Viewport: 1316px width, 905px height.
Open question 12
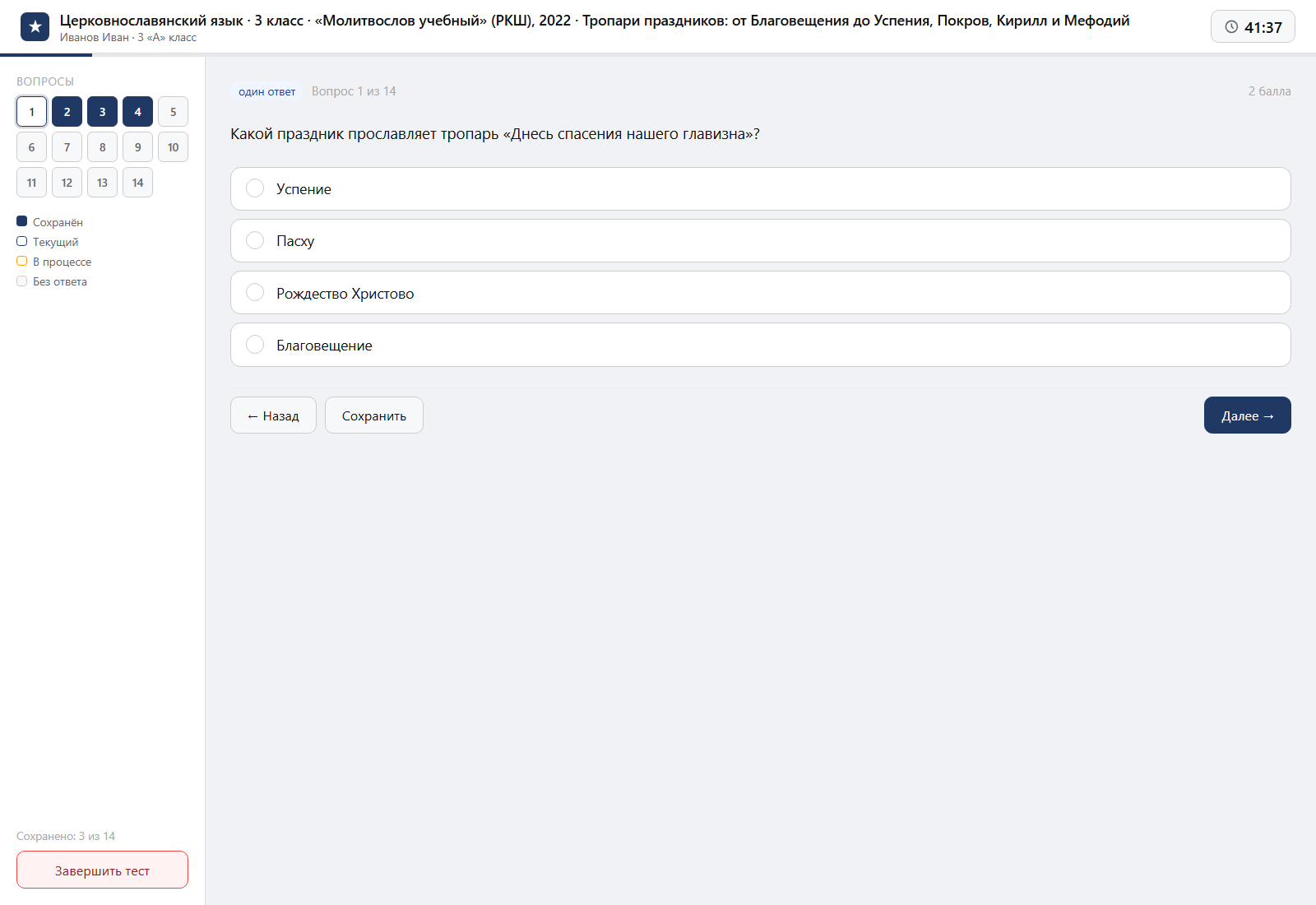(x=67, y=183)
